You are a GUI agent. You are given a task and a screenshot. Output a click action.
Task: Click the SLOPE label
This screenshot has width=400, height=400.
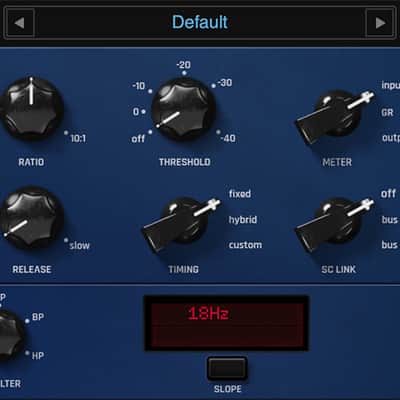coord(228,389)
